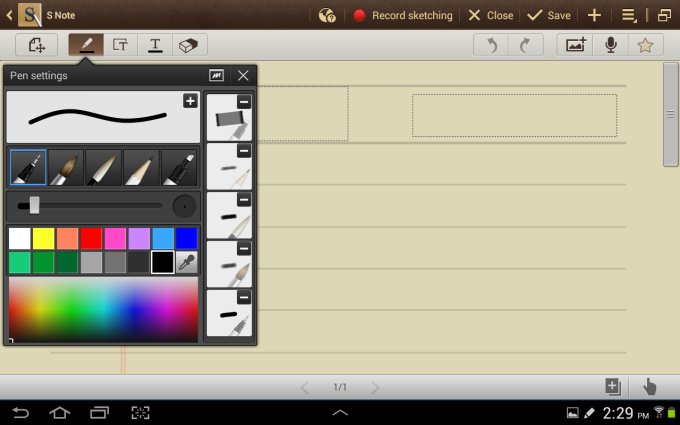Pick a color from the spectrum gradient
Image resolution: width=680 pixels, height=425 pixels.
(103, 310)
